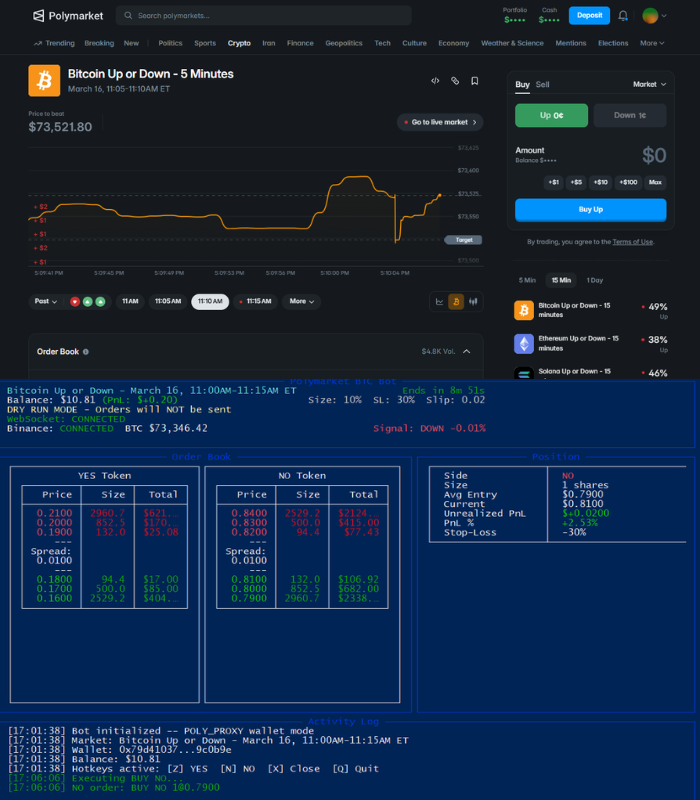Image resolution: width=700 pixels, height=800 pixels.
Task: Click the Bitcoin logo beside the market title
Action: (x=44, y=81)
